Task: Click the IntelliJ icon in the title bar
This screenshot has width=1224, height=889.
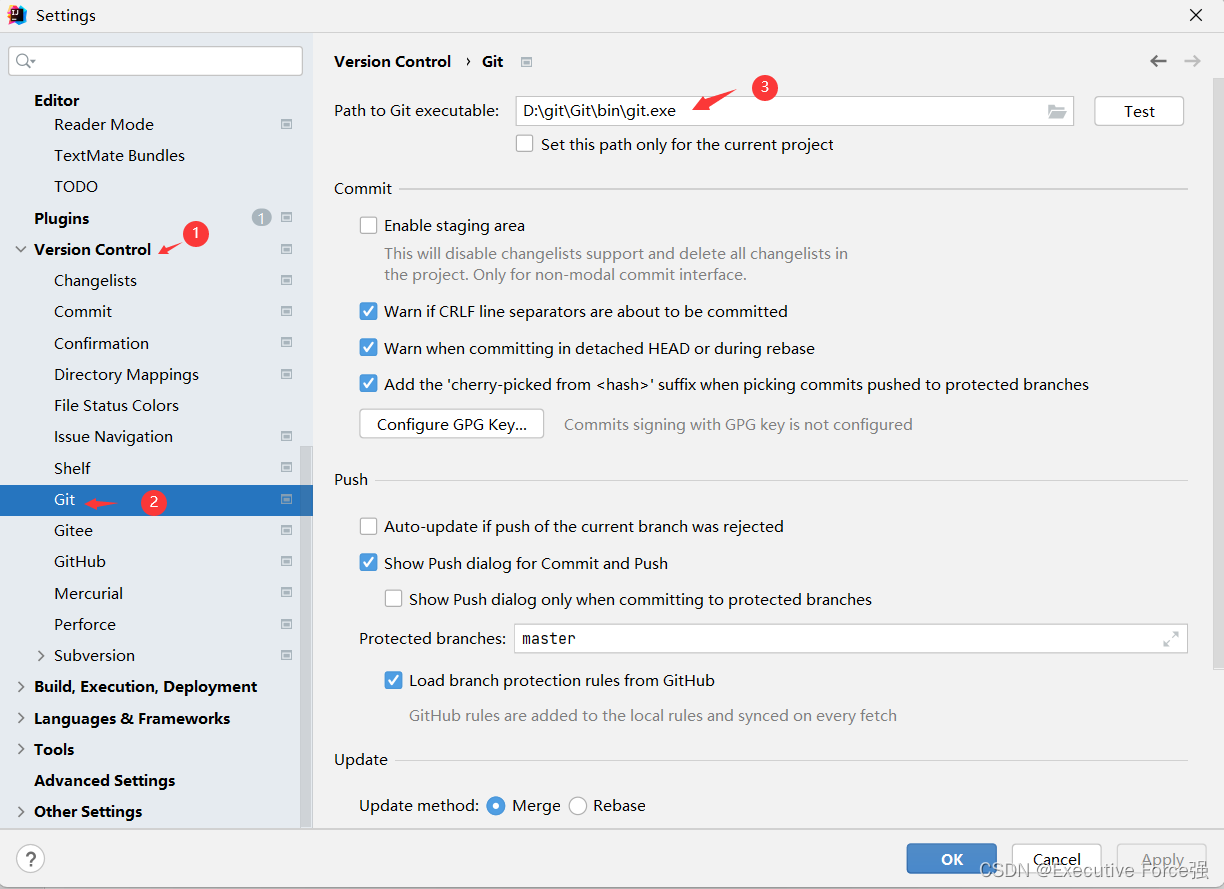Action: 17,15
